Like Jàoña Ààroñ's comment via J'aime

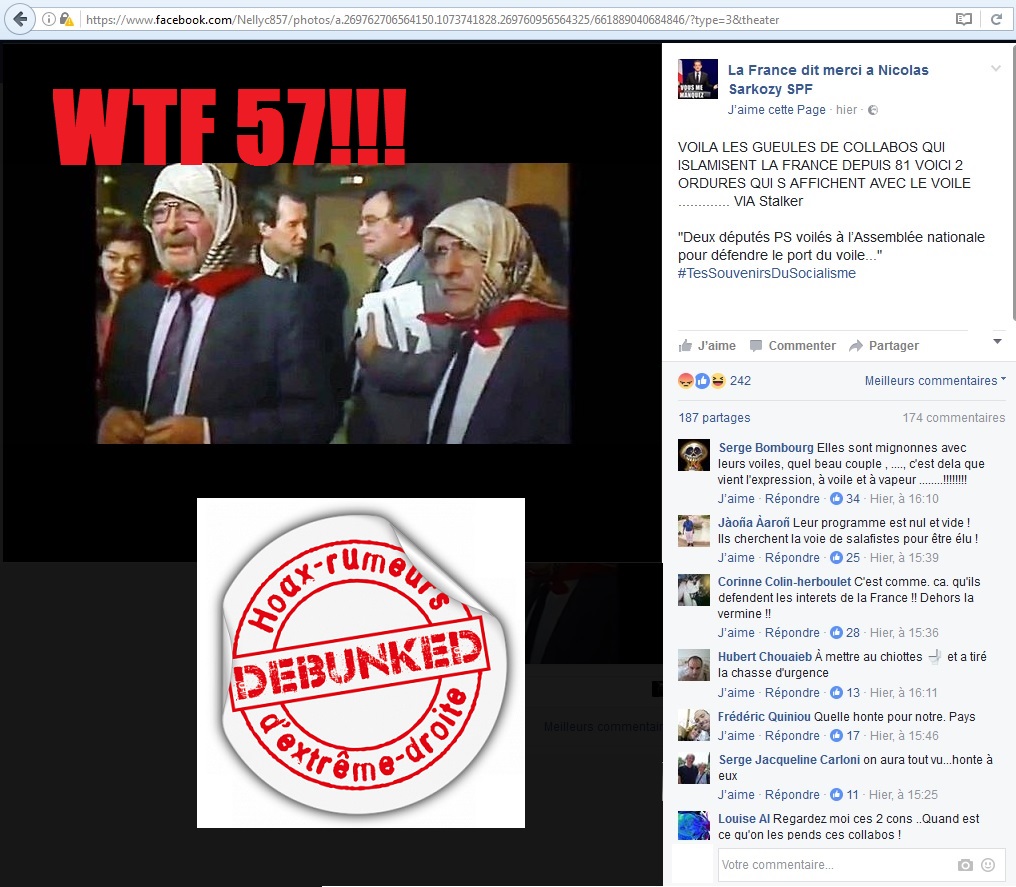tap(736, 558)
